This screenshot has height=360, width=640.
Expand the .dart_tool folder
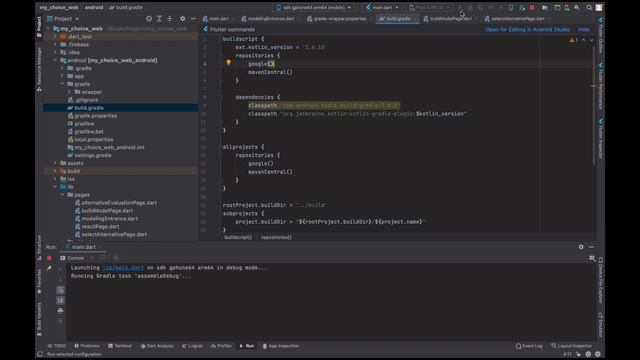click(56, 36)
